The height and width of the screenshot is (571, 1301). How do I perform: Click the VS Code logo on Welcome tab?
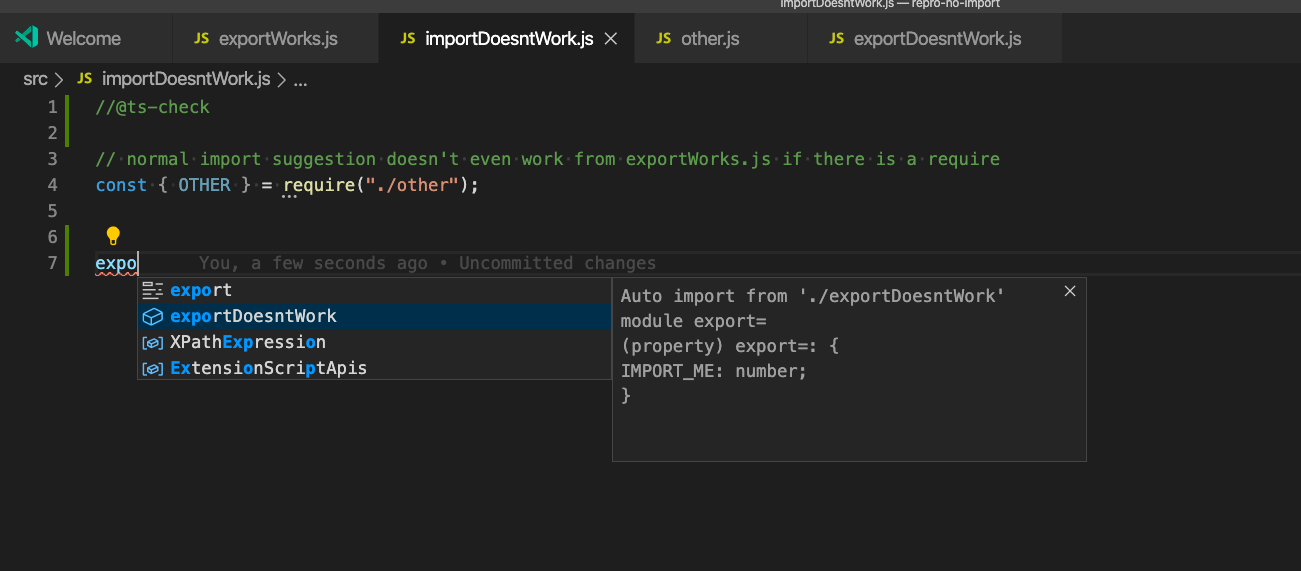(27, 38)
